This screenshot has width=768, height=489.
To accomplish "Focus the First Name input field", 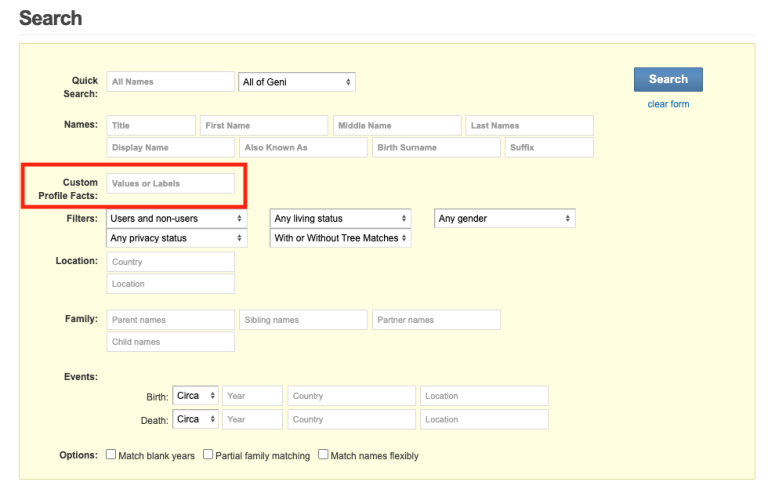I will point(264,126).
